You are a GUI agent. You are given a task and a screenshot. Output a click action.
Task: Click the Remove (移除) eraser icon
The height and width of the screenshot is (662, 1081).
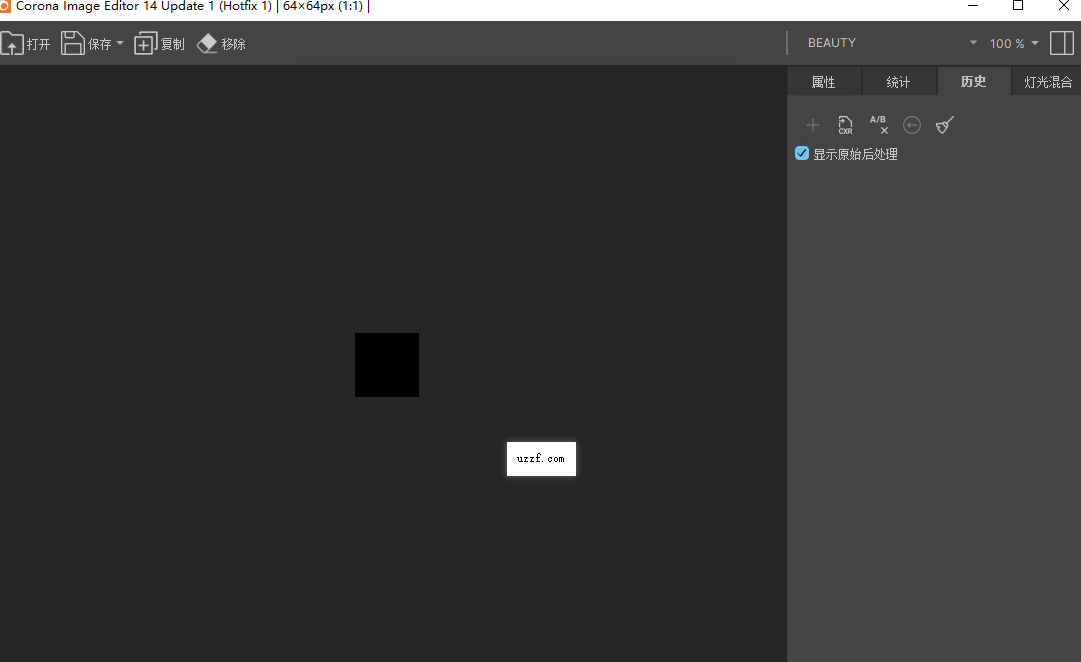(208, 44)
